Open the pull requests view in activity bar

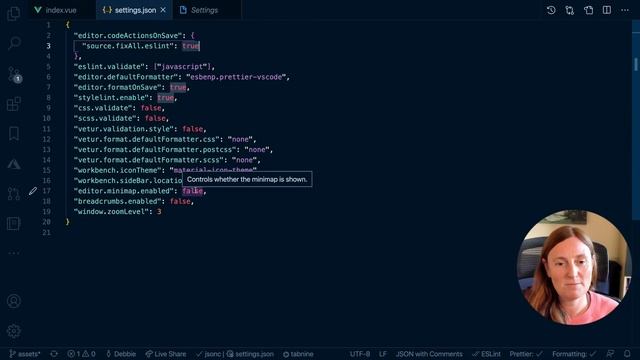pyautogui.click(x=14, y=193)
